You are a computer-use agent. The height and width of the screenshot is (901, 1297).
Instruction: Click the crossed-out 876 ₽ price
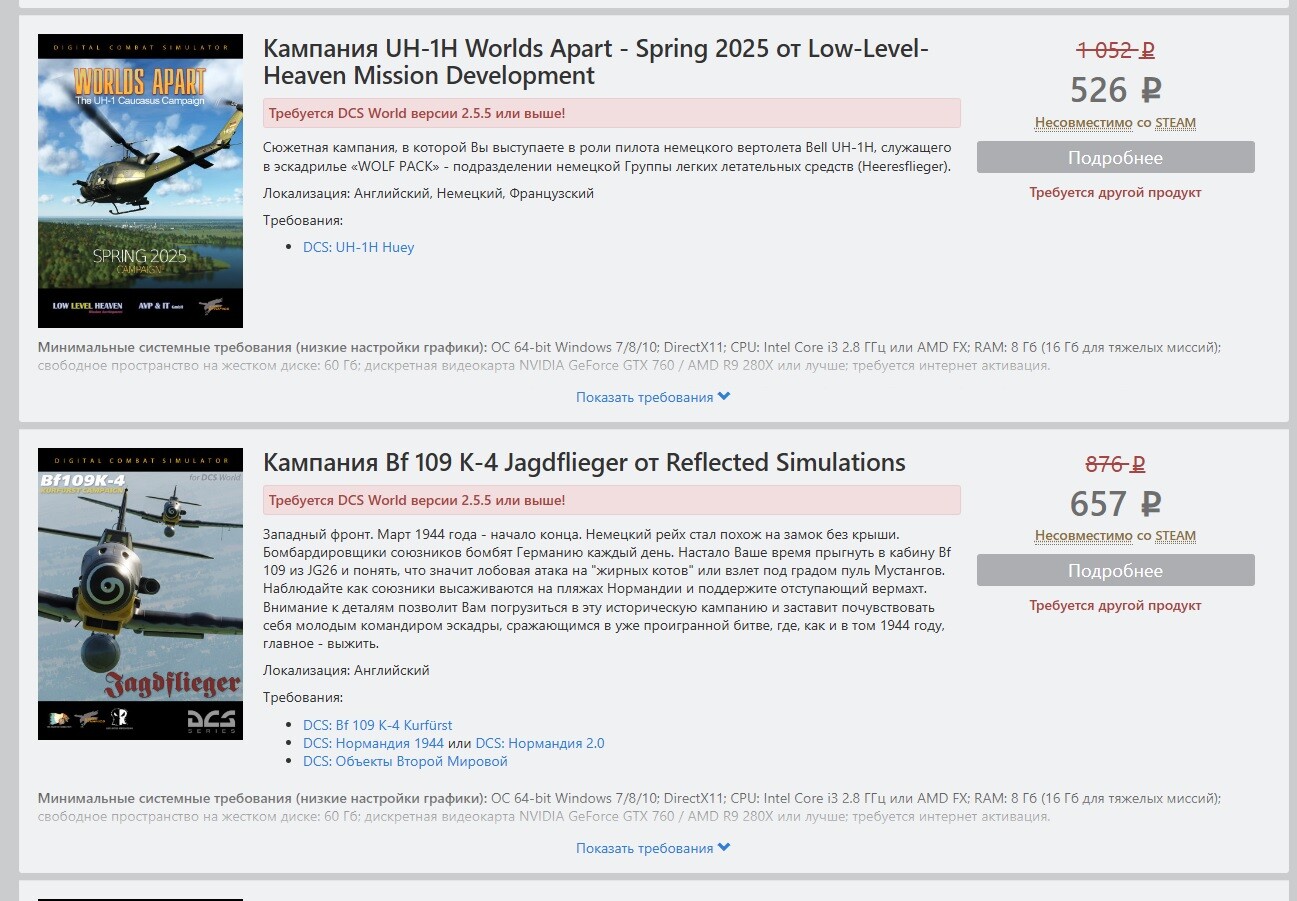(1115, 464)
